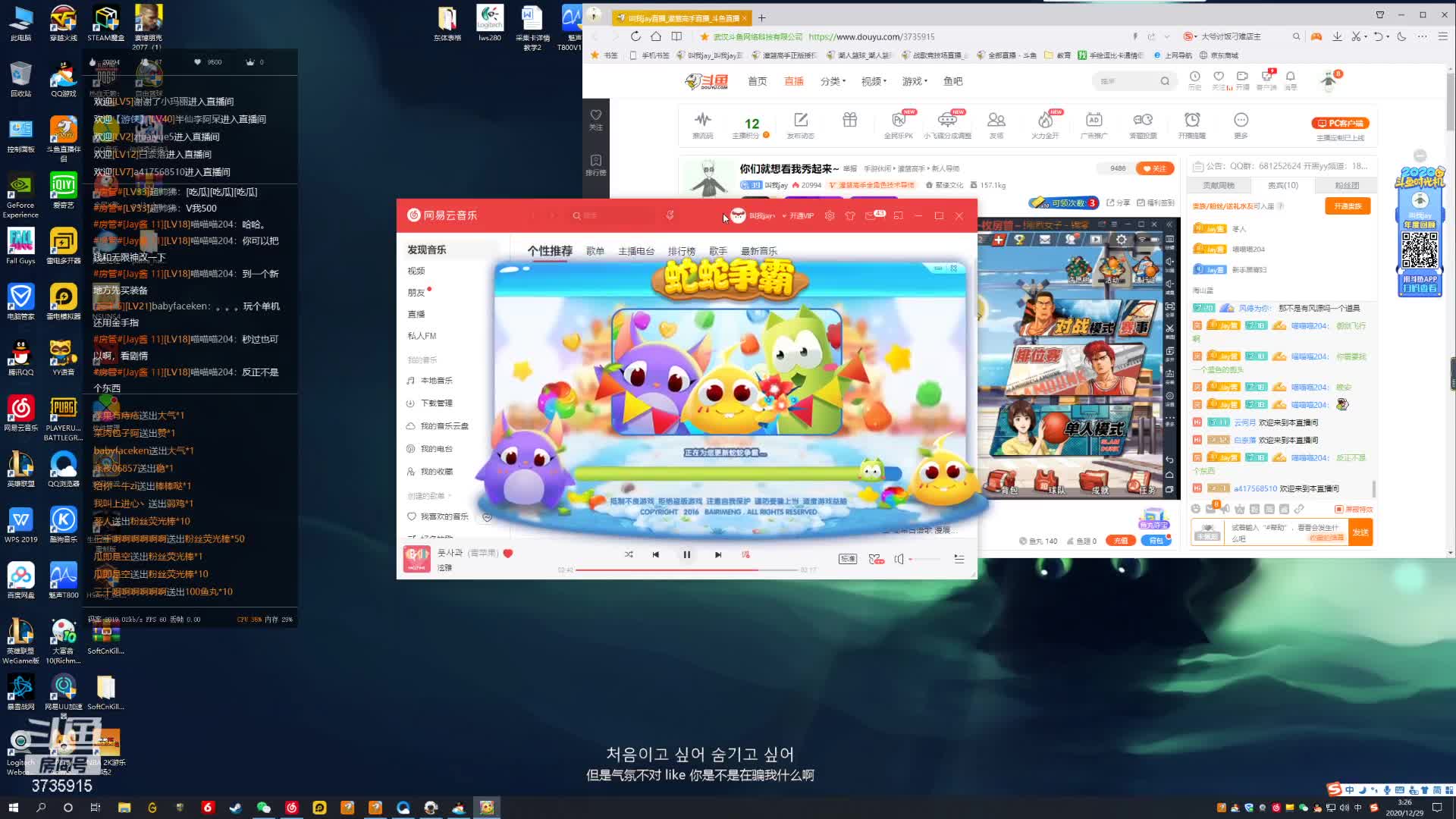
Task: Click the 发送 chat button
Action: (x=1360, y=532)
